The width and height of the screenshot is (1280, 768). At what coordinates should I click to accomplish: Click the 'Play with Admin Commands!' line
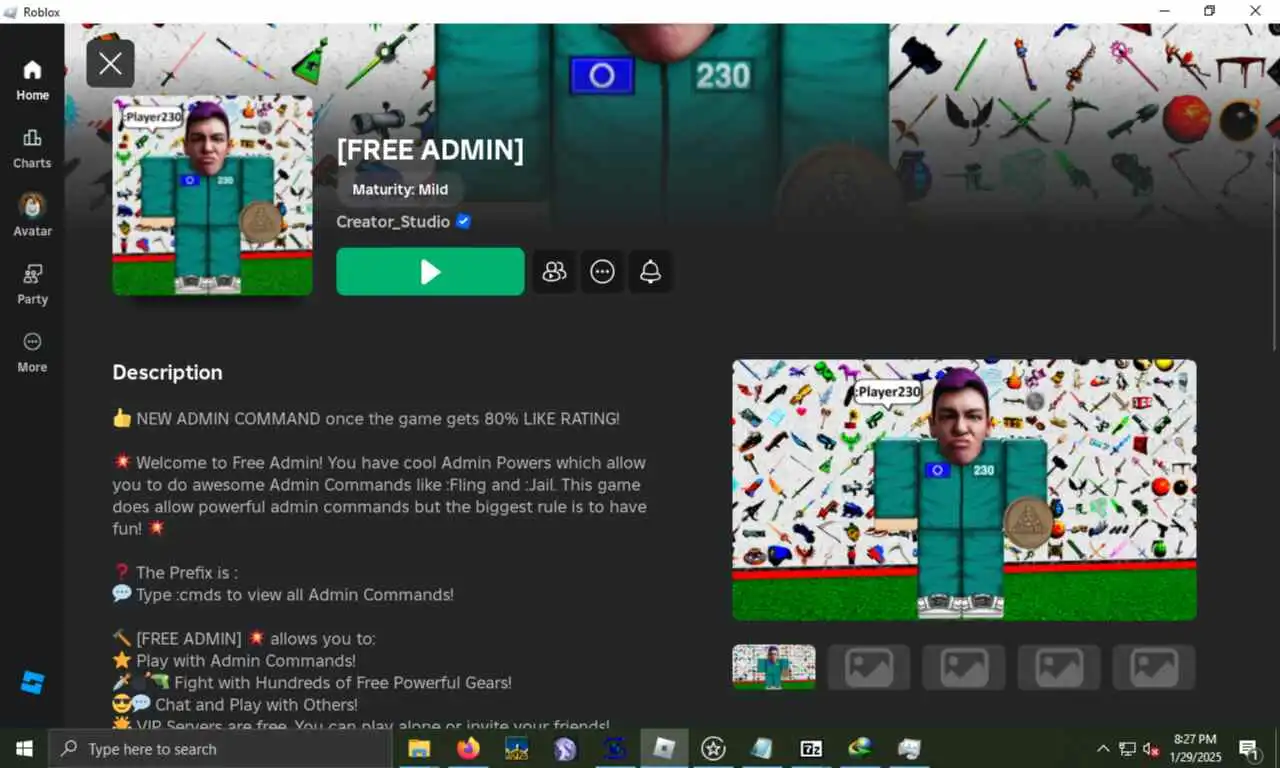click(234, 660)
